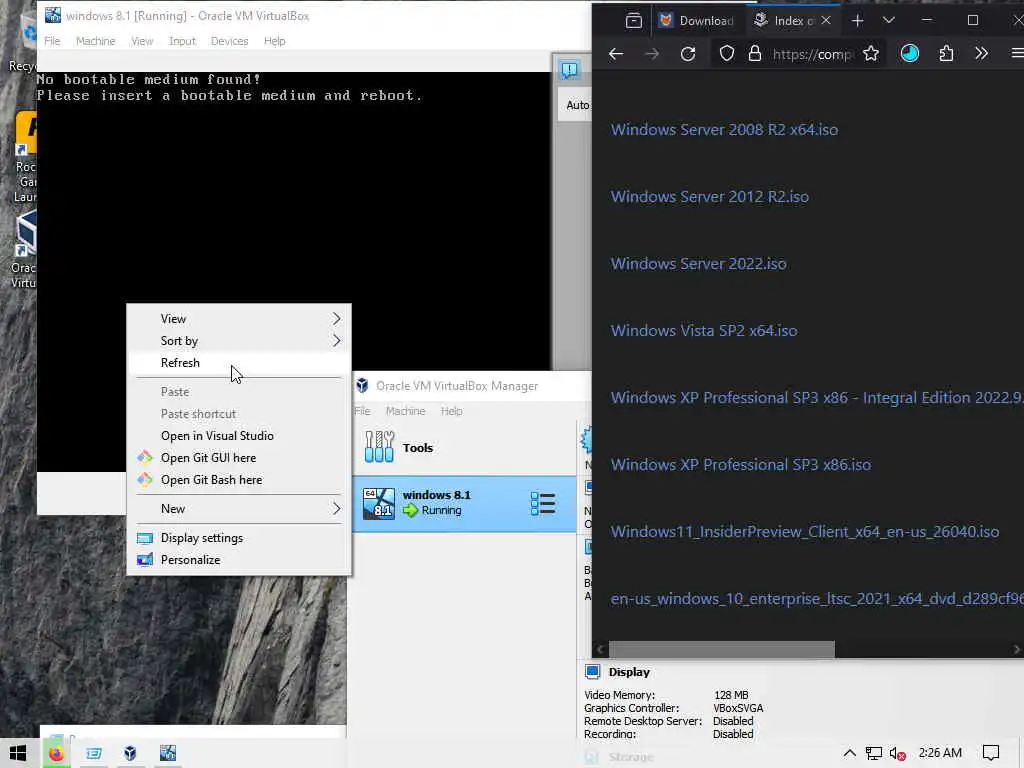The image size is (1024, 768).
Task: Open Firefox from the taskbar
Action: click(x=57, y=753)
